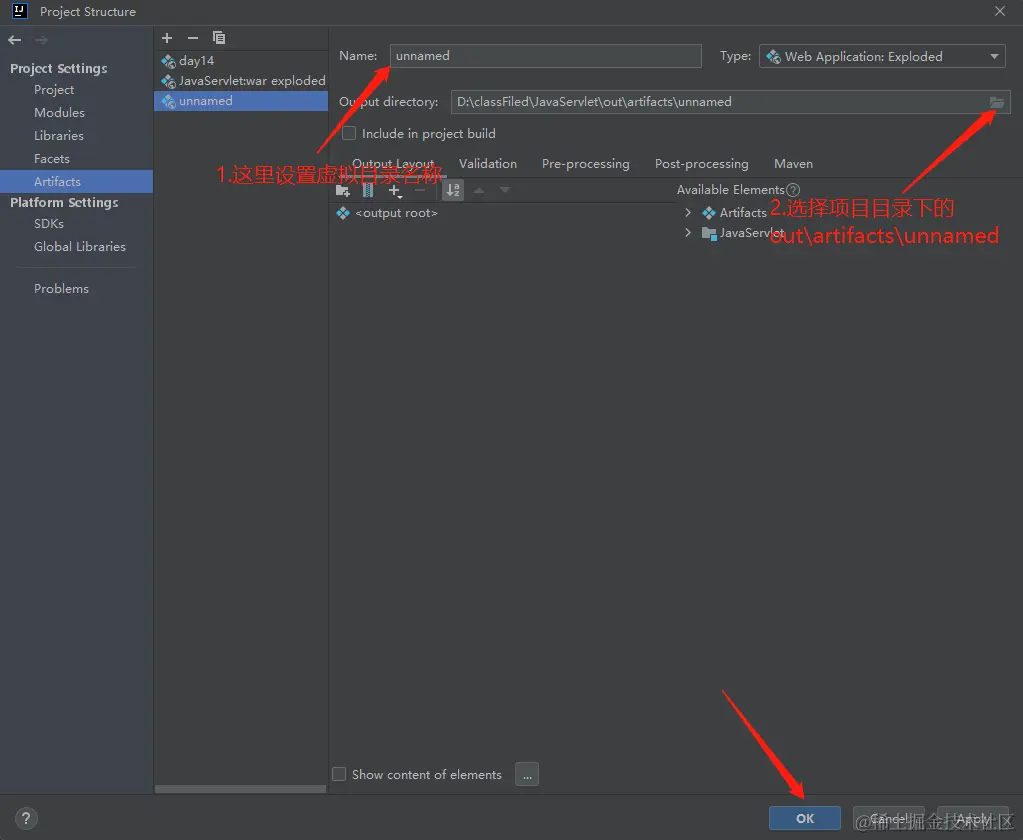
Task: Create directory in output layout
Action: click(343, 190)
